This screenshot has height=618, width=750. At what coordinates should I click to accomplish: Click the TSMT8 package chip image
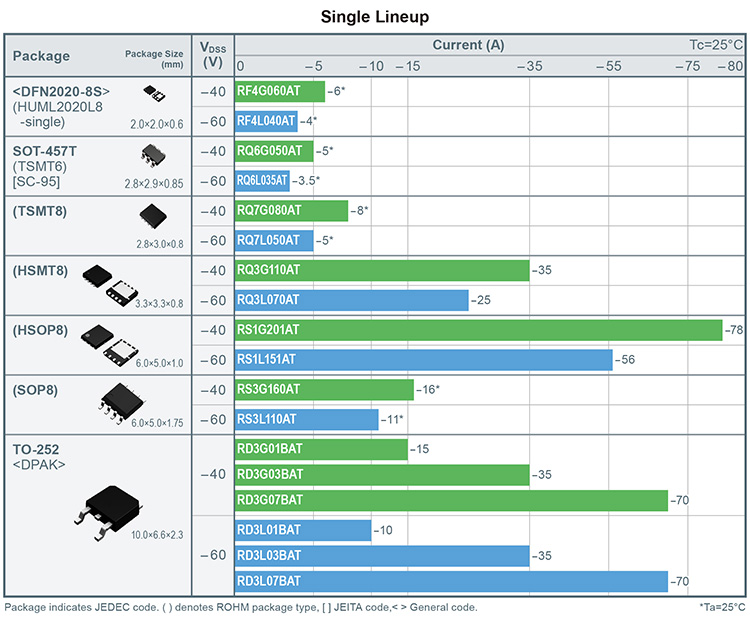(153, 216)
